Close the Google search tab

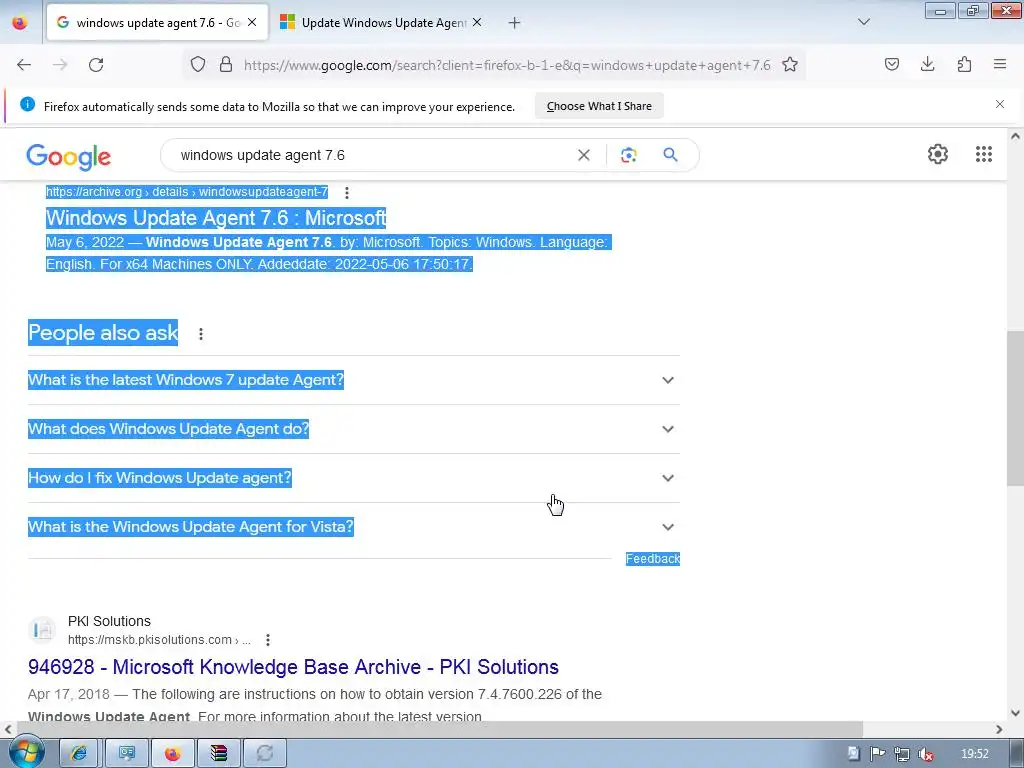[x=252, y=22]
